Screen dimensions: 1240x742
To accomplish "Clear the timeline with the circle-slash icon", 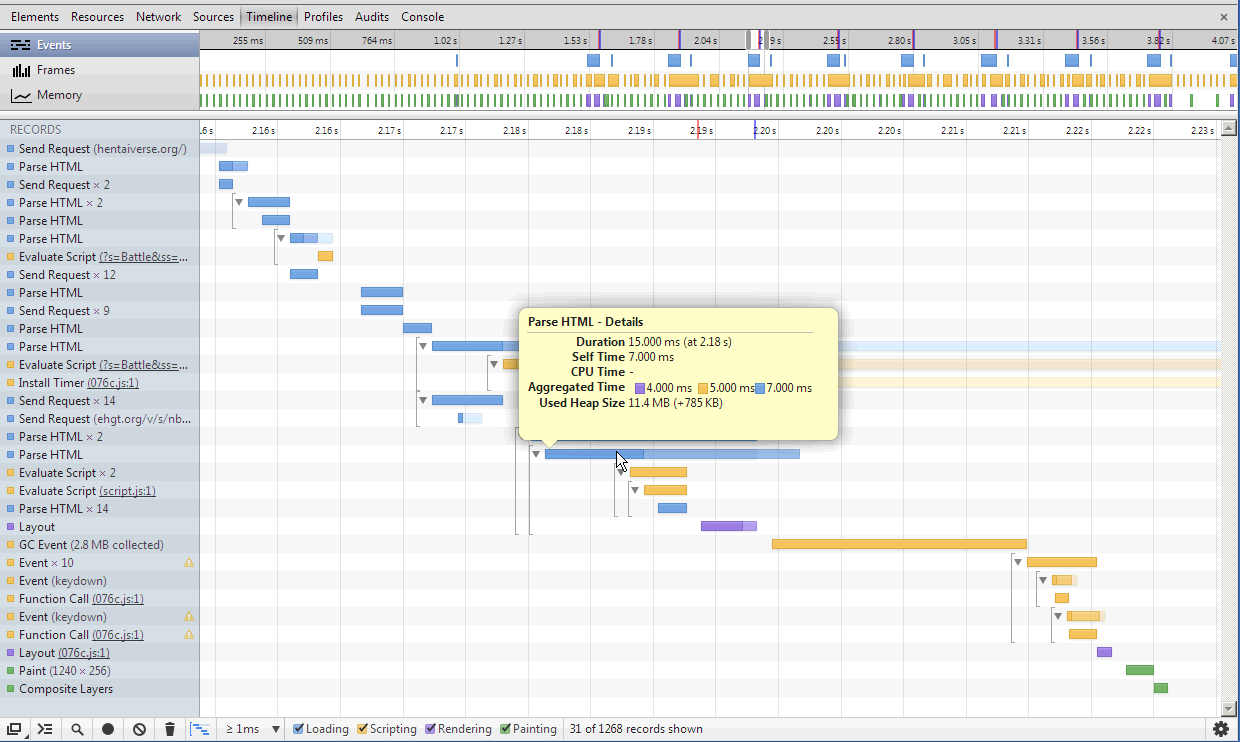I will point(139,729).
